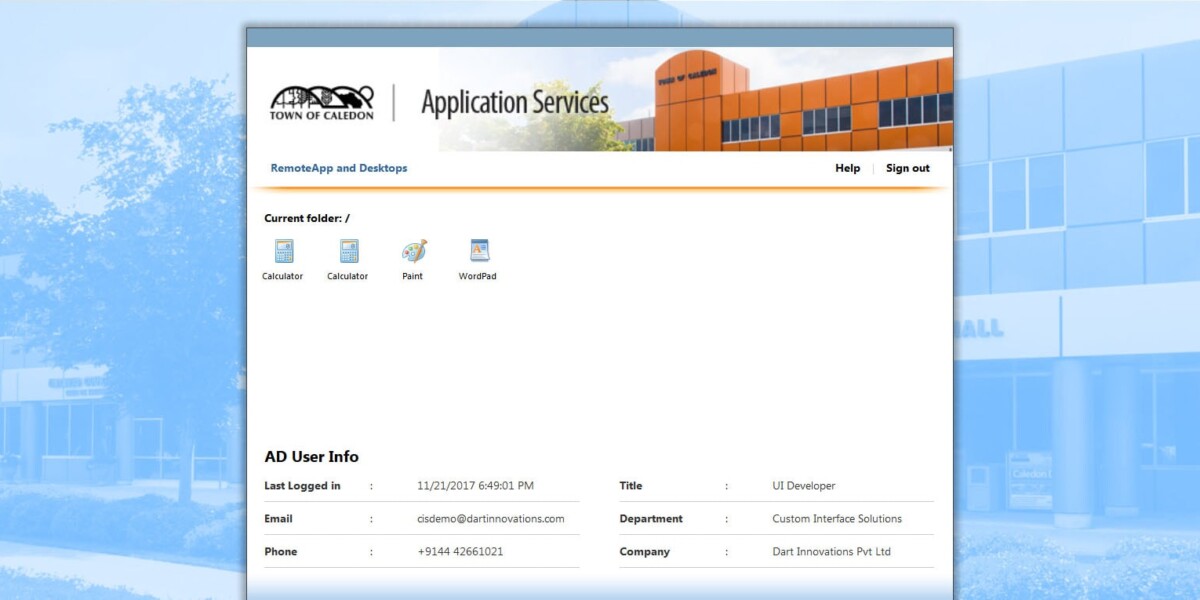Viewport: 1200px width, 600px height.
Task: Open the second Calculator icon beside Paint
Action: tap(348, 251)
